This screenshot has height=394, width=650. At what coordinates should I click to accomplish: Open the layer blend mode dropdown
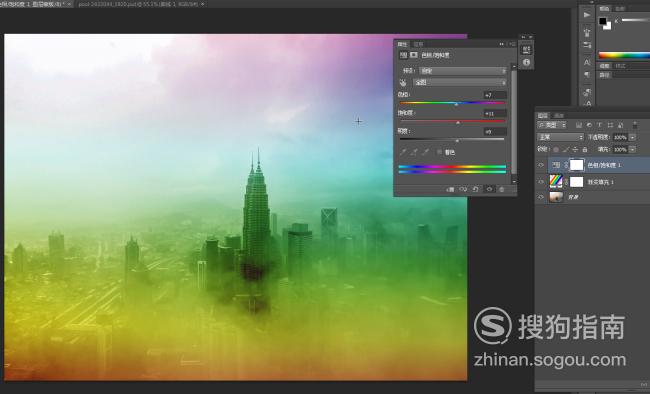click(560, 137)
